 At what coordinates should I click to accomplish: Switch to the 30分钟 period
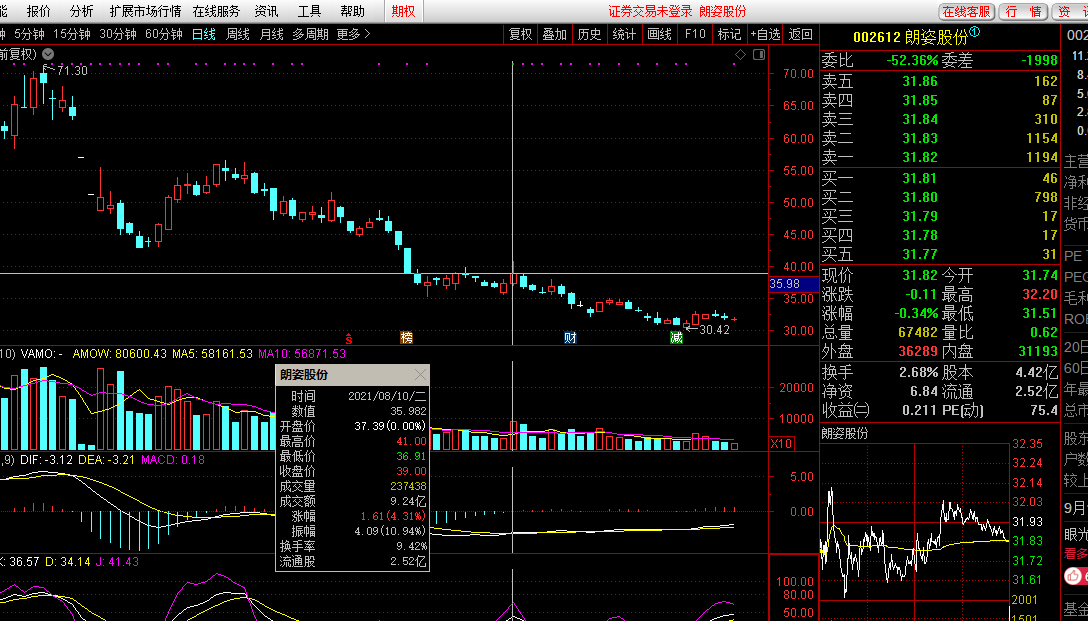pyautogui.click(x=118, y=34)
